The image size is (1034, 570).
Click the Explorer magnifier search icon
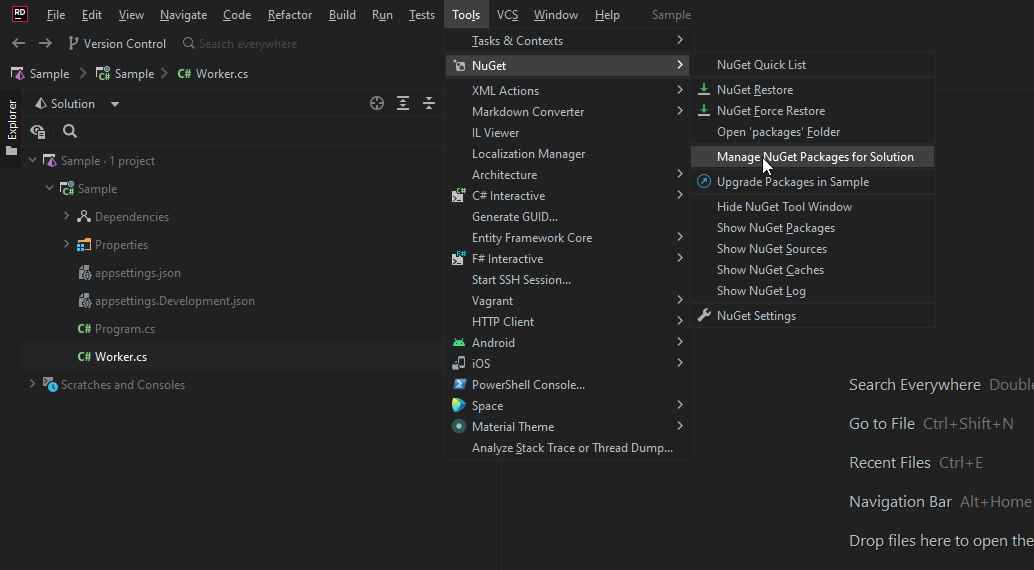70,131
